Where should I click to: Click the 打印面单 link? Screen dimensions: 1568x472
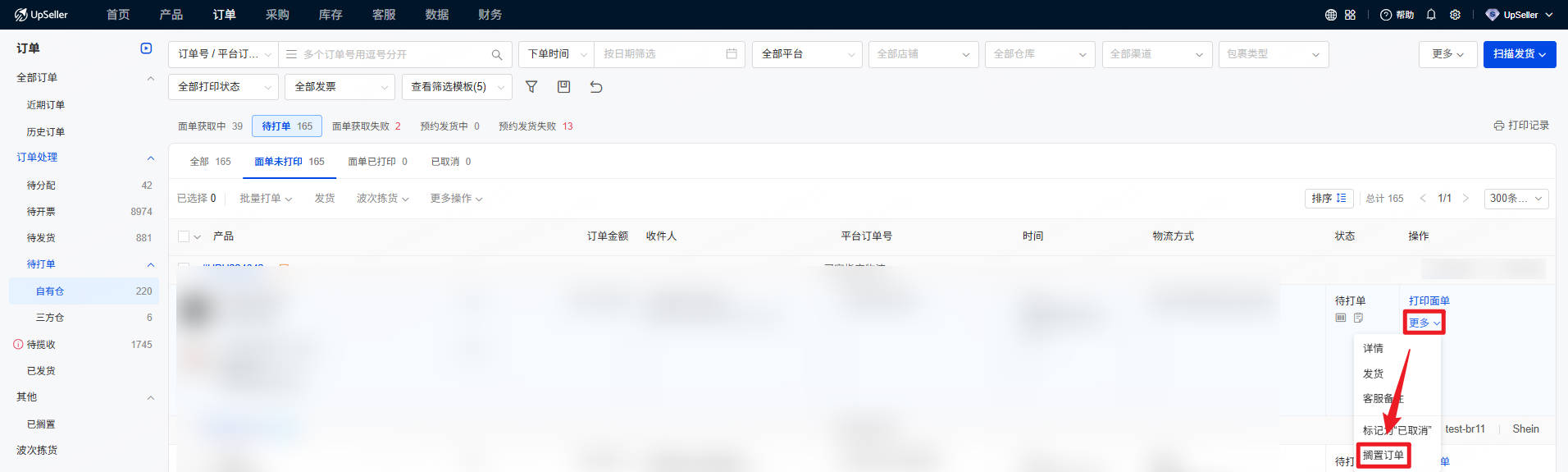1429,300
